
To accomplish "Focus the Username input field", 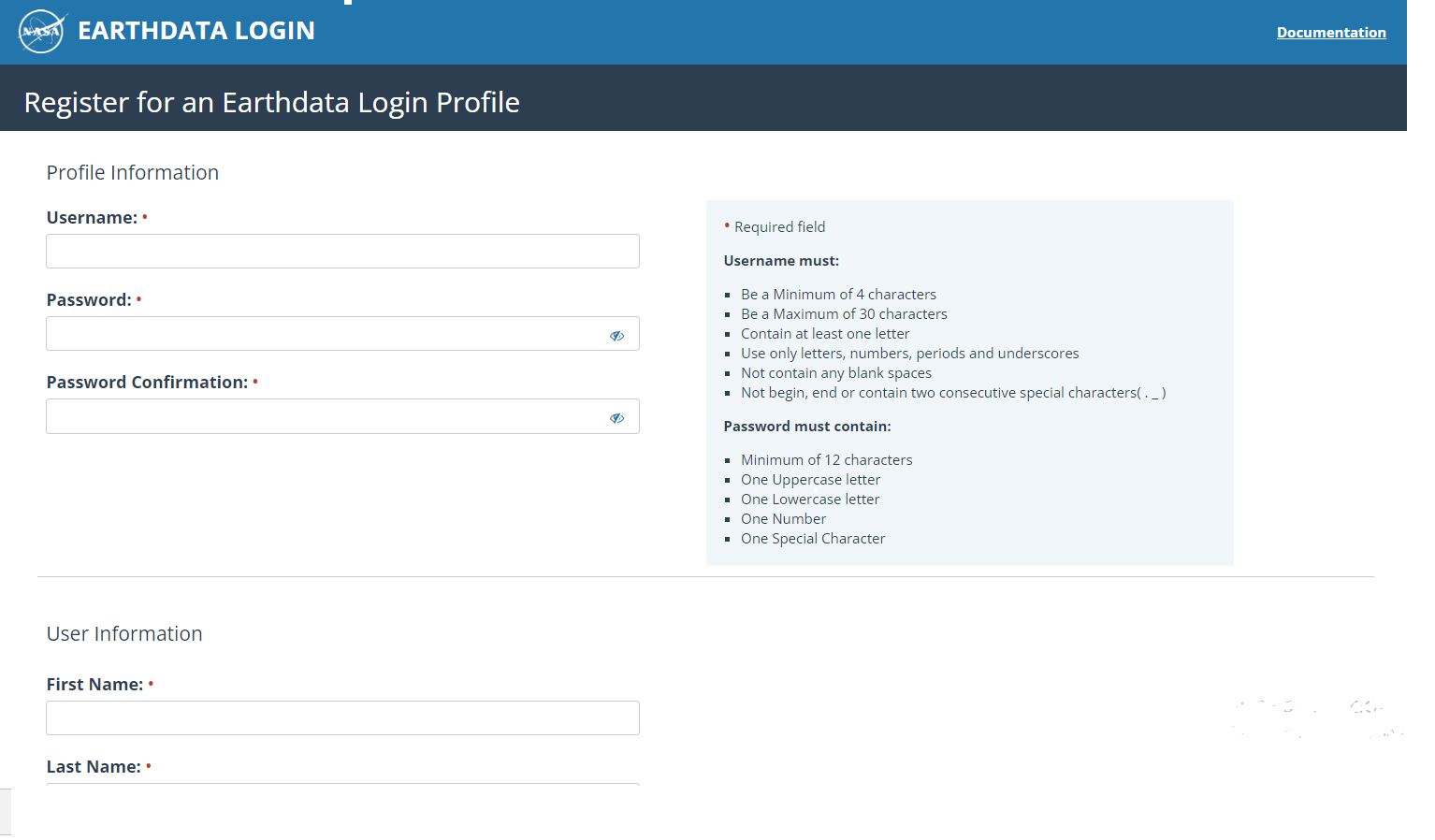I will point(342,251).
